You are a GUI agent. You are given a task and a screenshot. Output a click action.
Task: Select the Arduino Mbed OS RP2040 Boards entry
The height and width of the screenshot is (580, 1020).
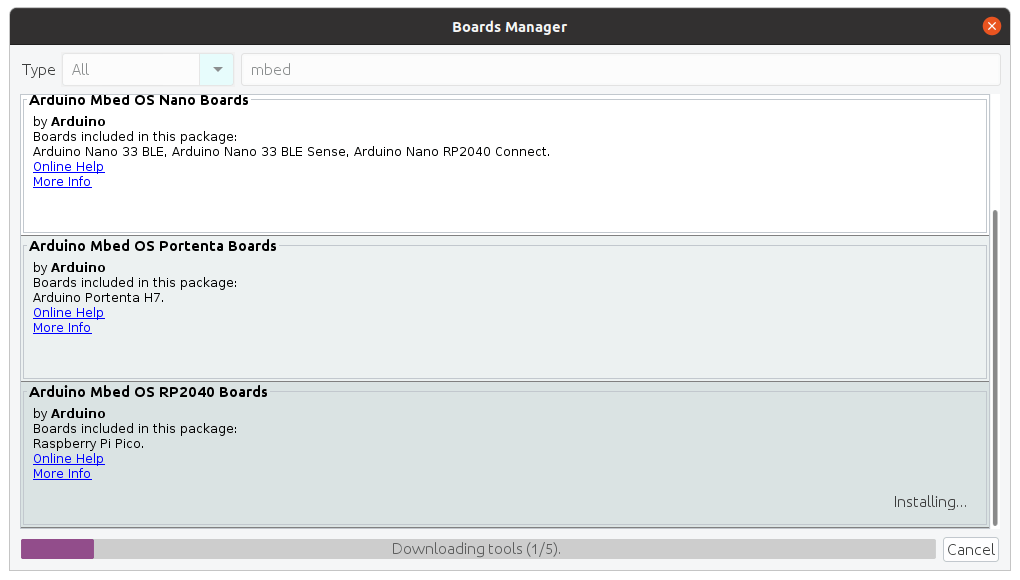tap(505, 455)
